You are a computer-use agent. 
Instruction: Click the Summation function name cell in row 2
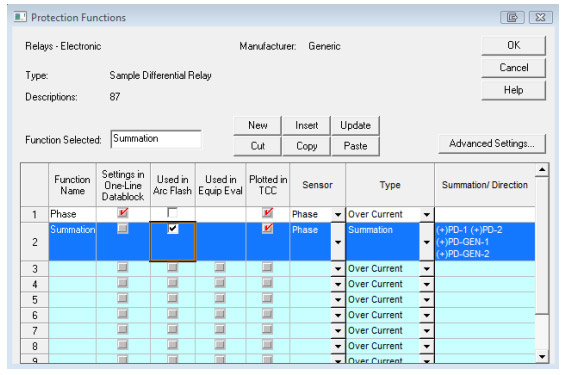click(x=72, y=242)
